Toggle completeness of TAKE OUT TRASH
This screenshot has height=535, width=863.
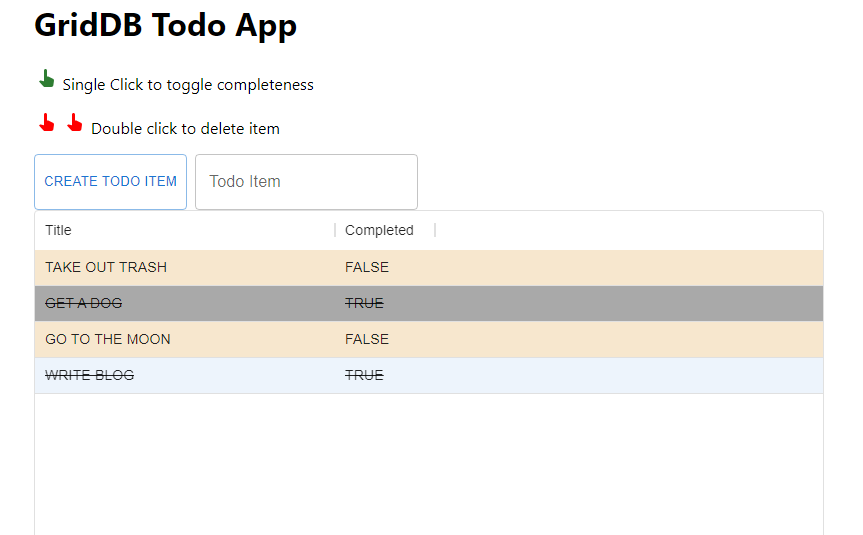click(106, 267)
